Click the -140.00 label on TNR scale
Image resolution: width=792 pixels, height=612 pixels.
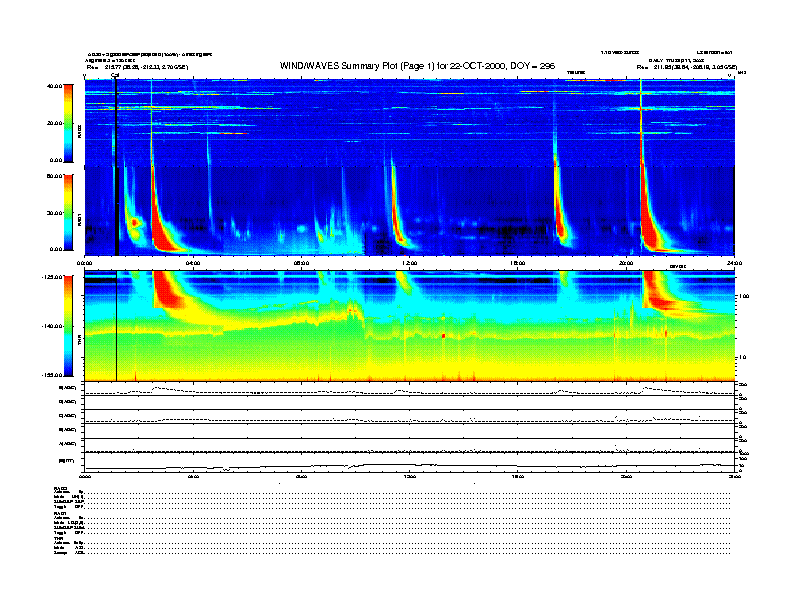point(52,326)
